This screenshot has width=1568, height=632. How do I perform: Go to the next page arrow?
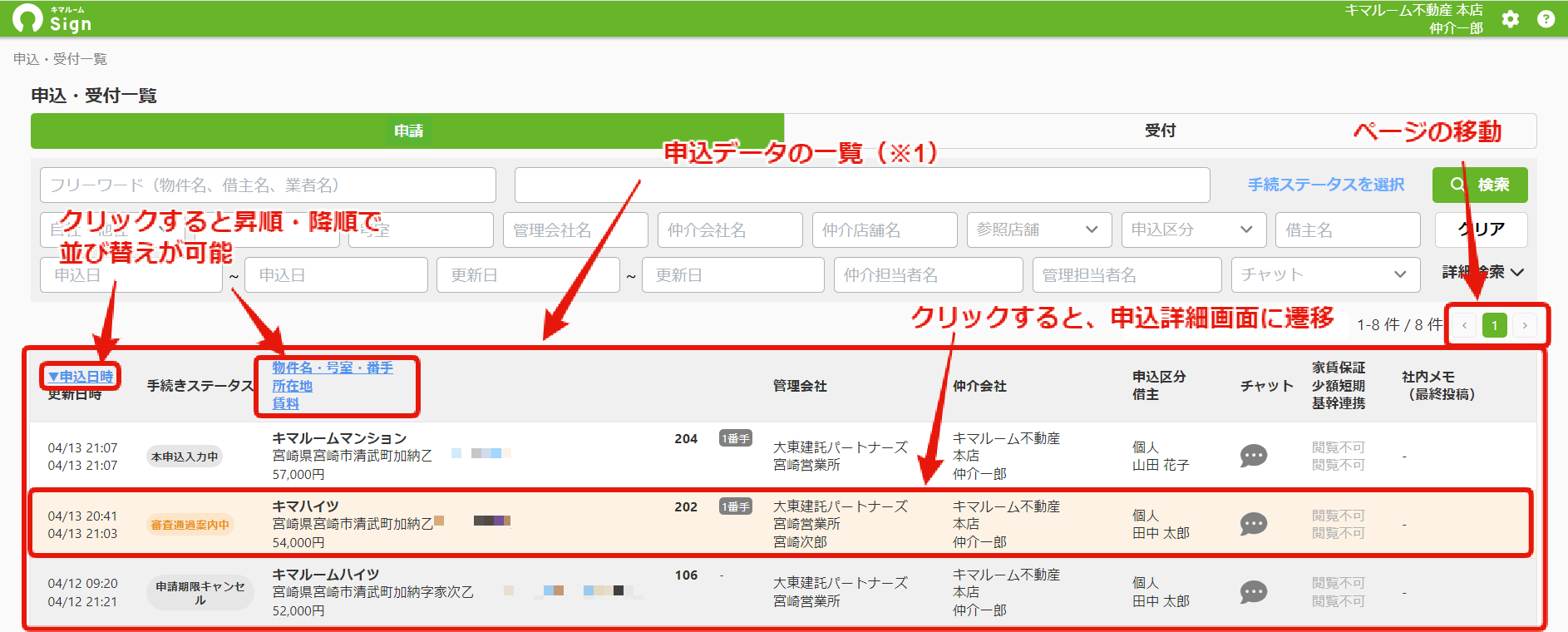[1525, 325]
